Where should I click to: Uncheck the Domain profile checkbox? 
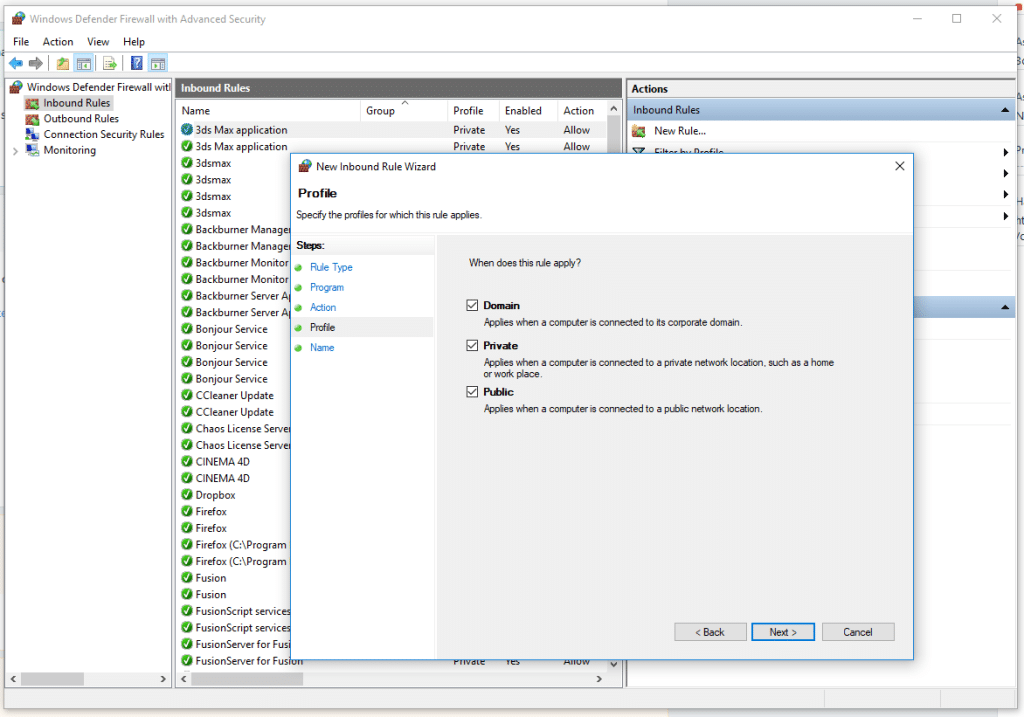pyautogui.click(x=471, y=306)
